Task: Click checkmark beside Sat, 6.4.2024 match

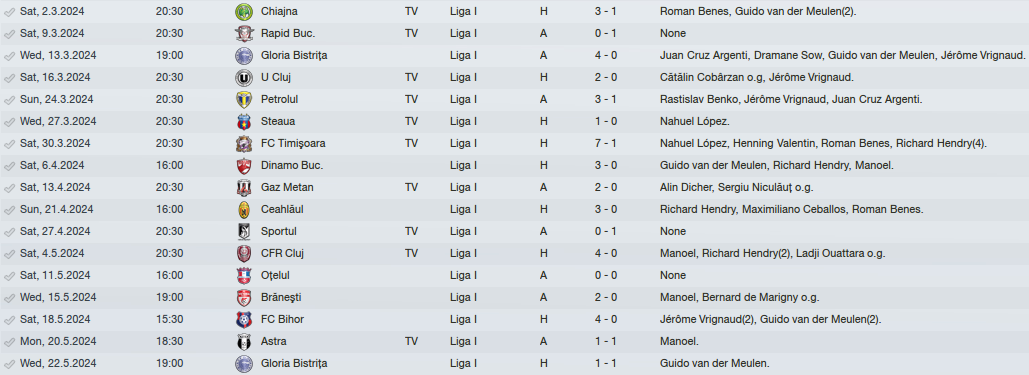Action: [x=9, y=165]
